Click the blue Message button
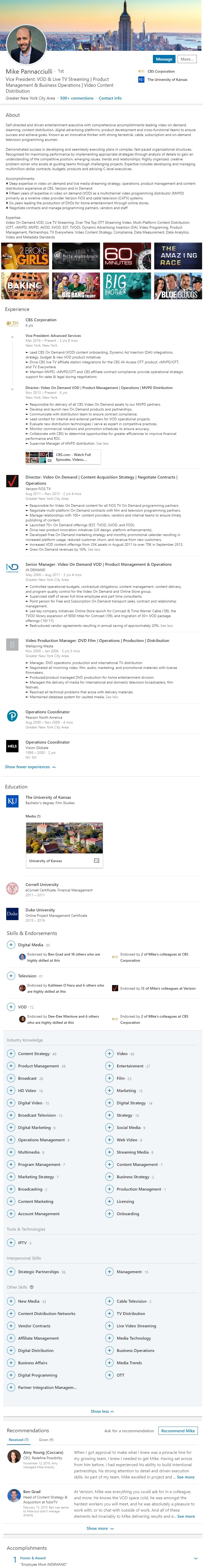Viewport: 203px width, 1568px height. (164, 59)
